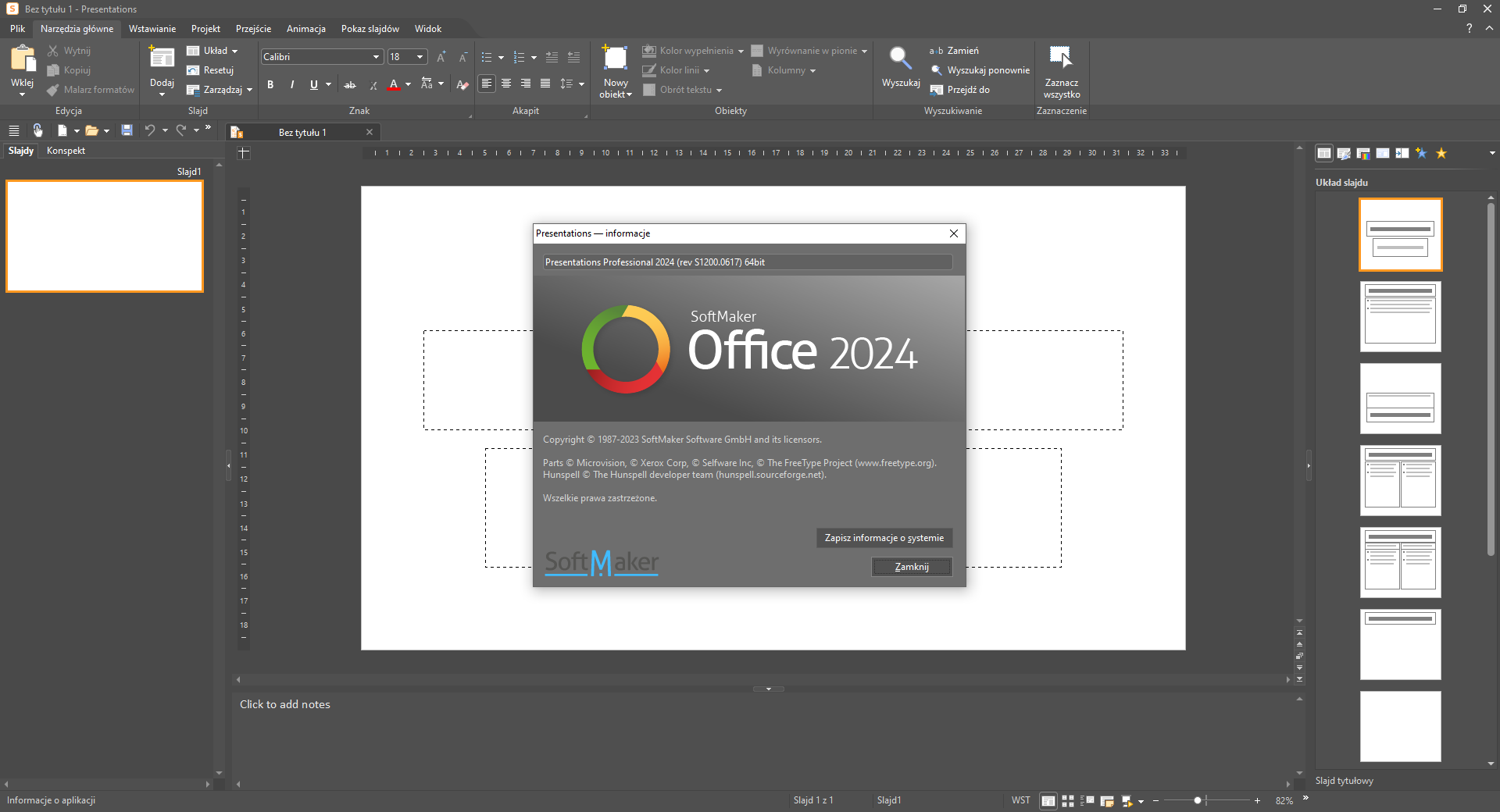1500x812 pixels.
Task: Click Wyszukaj ponownie button
Action: click(x=980, y=70)
